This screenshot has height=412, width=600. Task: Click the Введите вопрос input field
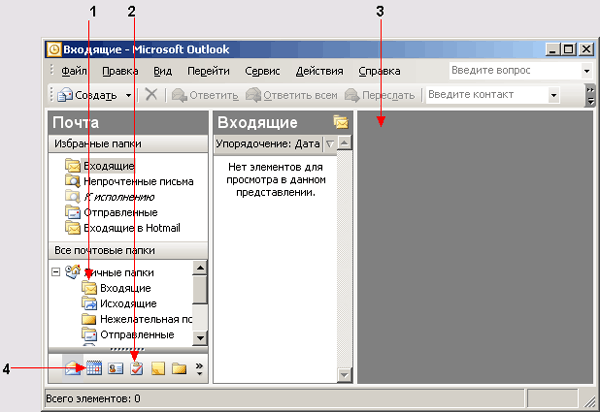coord(515,71)
